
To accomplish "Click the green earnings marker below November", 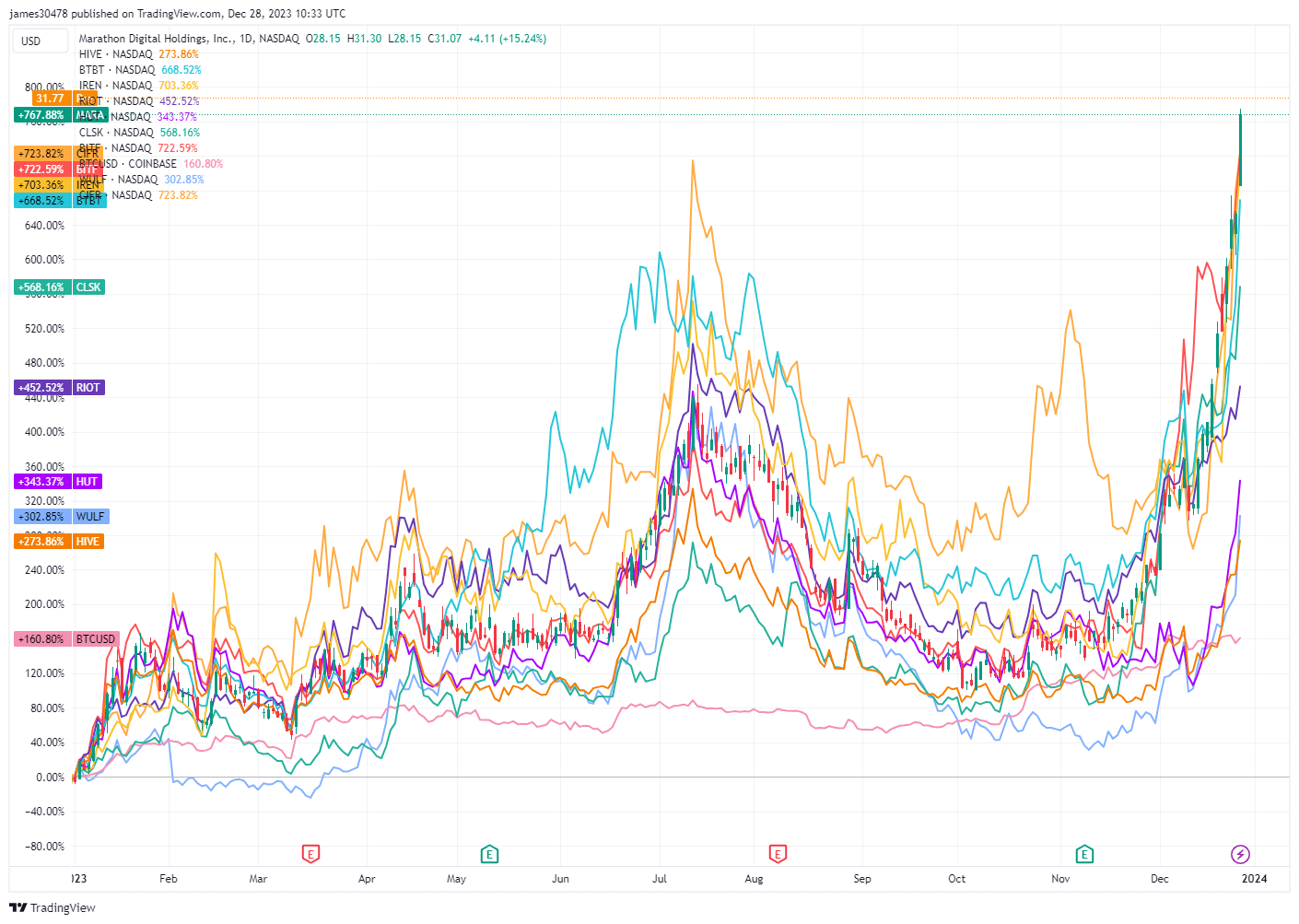I will 1084,854.
